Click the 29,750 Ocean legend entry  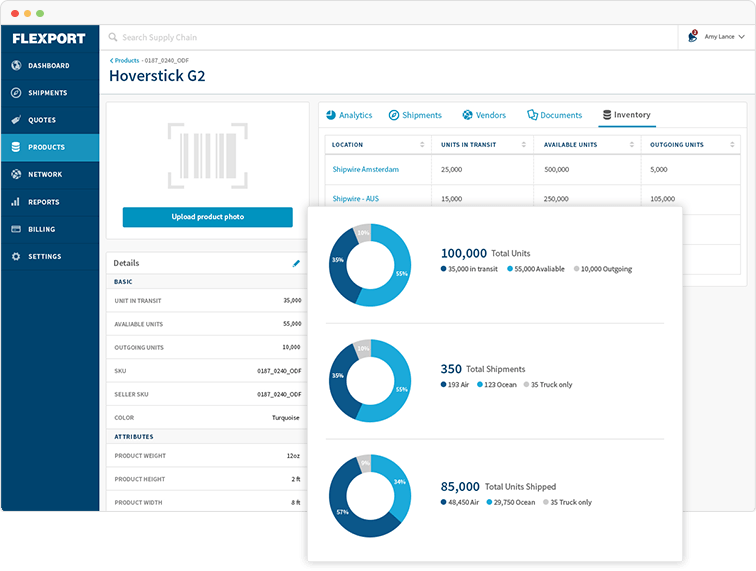point(511,502)
